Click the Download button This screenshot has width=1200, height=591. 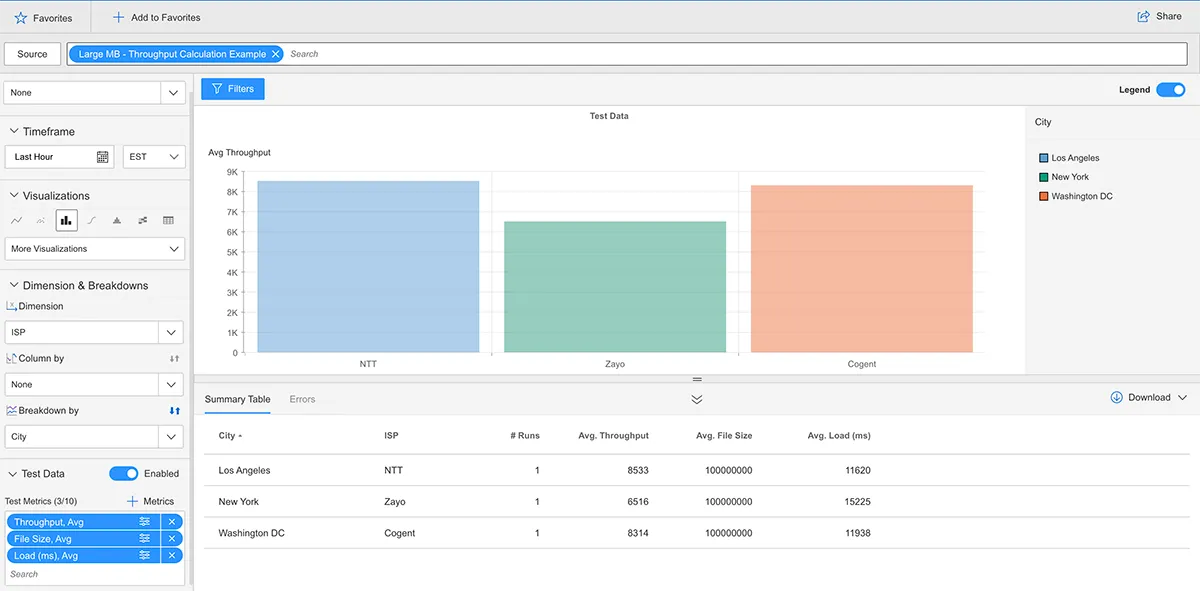(1149, 398)
